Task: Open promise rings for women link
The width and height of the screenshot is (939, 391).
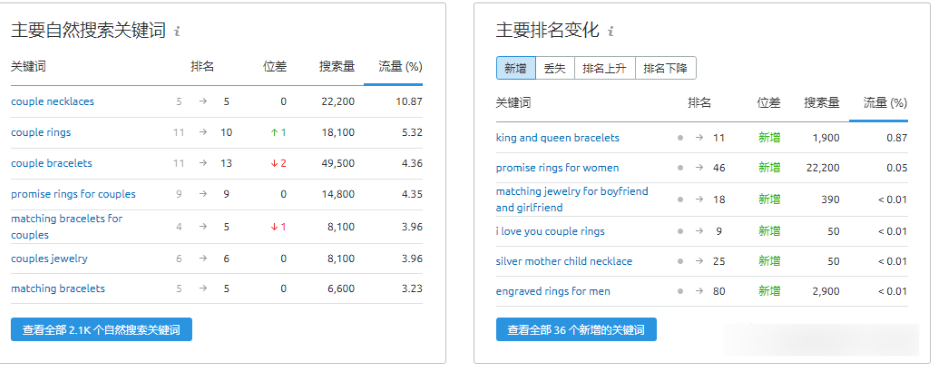Action: pyautogui.click(x=558, y=168)
